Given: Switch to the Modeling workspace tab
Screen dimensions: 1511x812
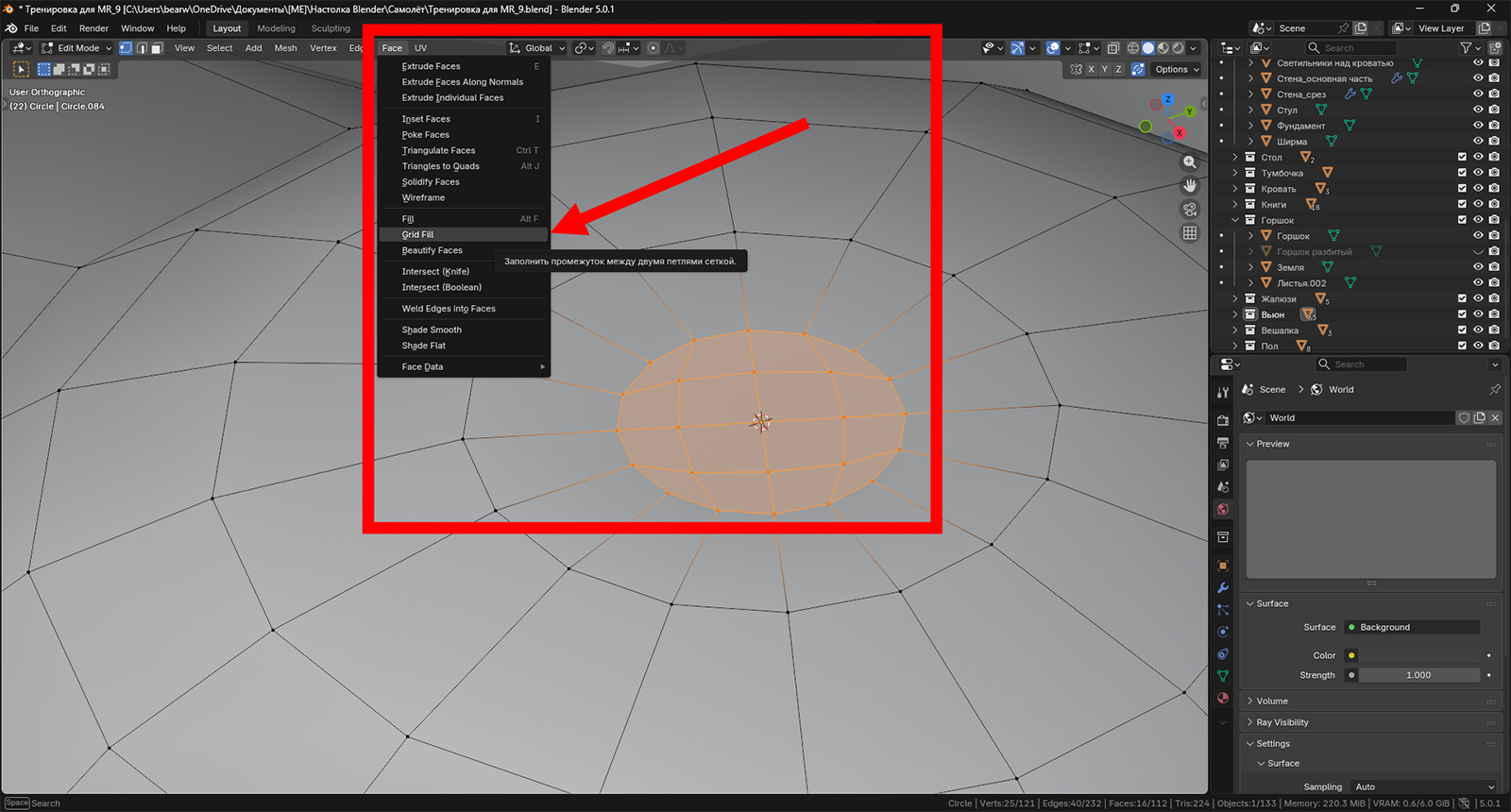Looking at the screenshot, I should pyautogui.click(x=276, y=28).
